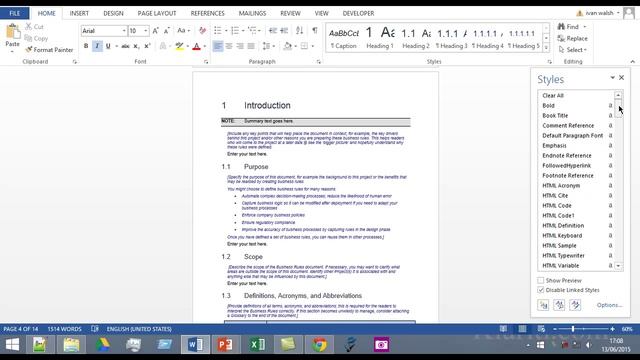
Task: Sort the selected text
Action: pyautogui.click(x=300, y=31)
